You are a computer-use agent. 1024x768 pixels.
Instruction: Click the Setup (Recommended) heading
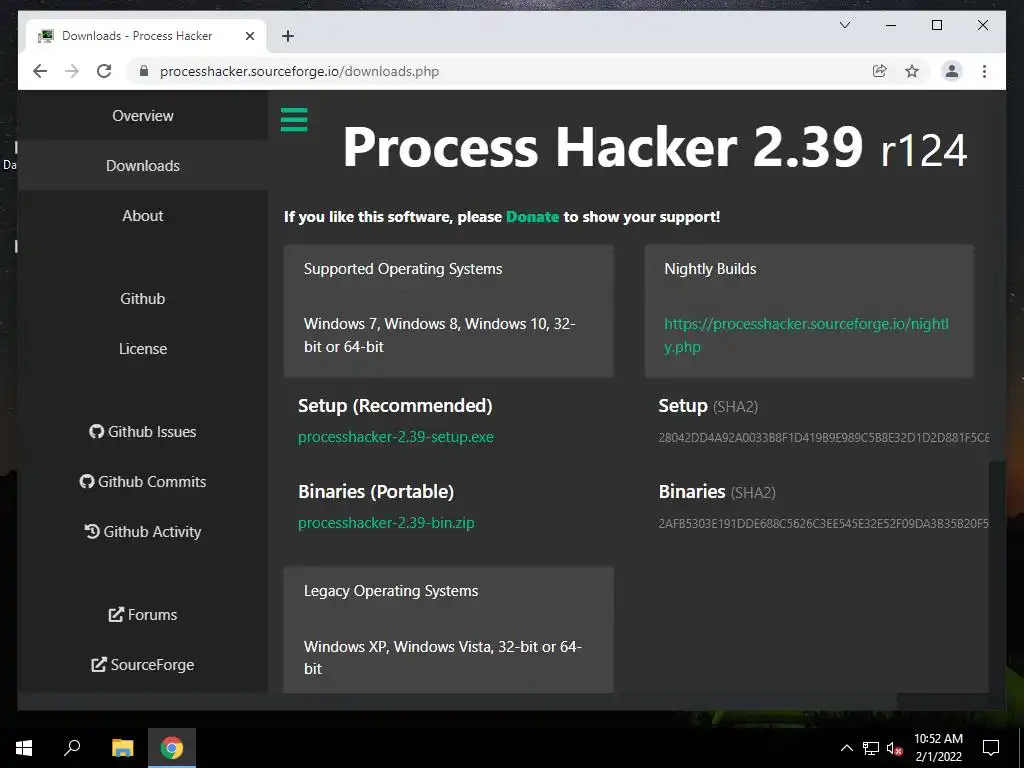tap(395, 406)
